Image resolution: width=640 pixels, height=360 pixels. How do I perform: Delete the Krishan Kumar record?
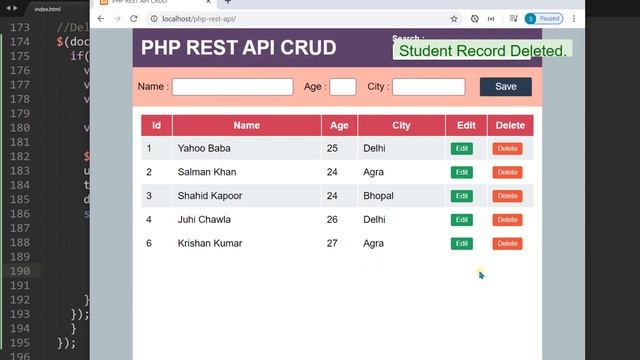[x=507, y=244]
